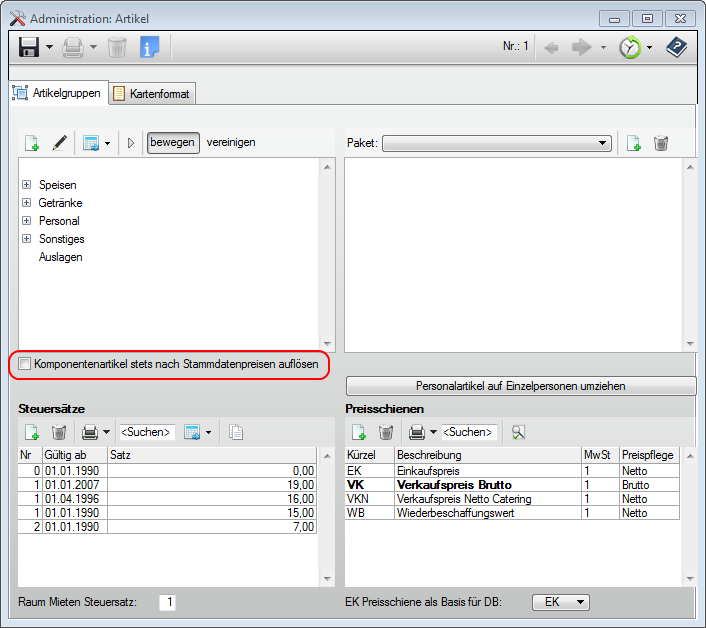Viewport: 706px width, 628px height.
Task: Click the new package icon beside Paket
Action: (633, 143)
